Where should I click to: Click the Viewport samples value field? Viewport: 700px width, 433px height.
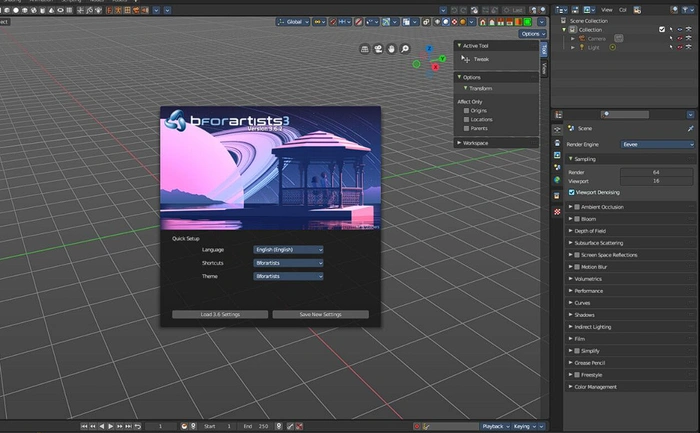click(x=656, y=181)
